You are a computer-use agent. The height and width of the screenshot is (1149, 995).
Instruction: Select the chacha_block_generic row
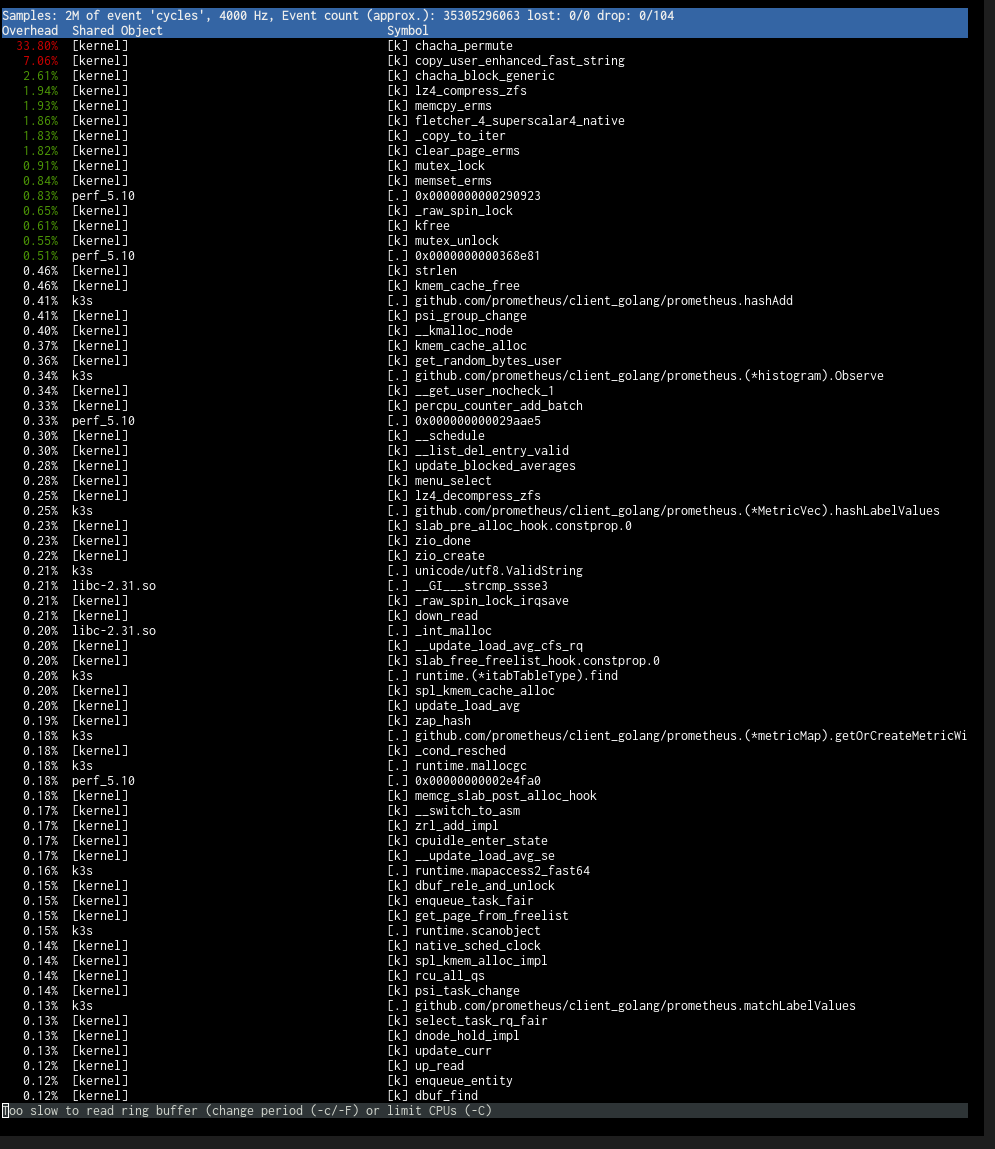[484, 75]
